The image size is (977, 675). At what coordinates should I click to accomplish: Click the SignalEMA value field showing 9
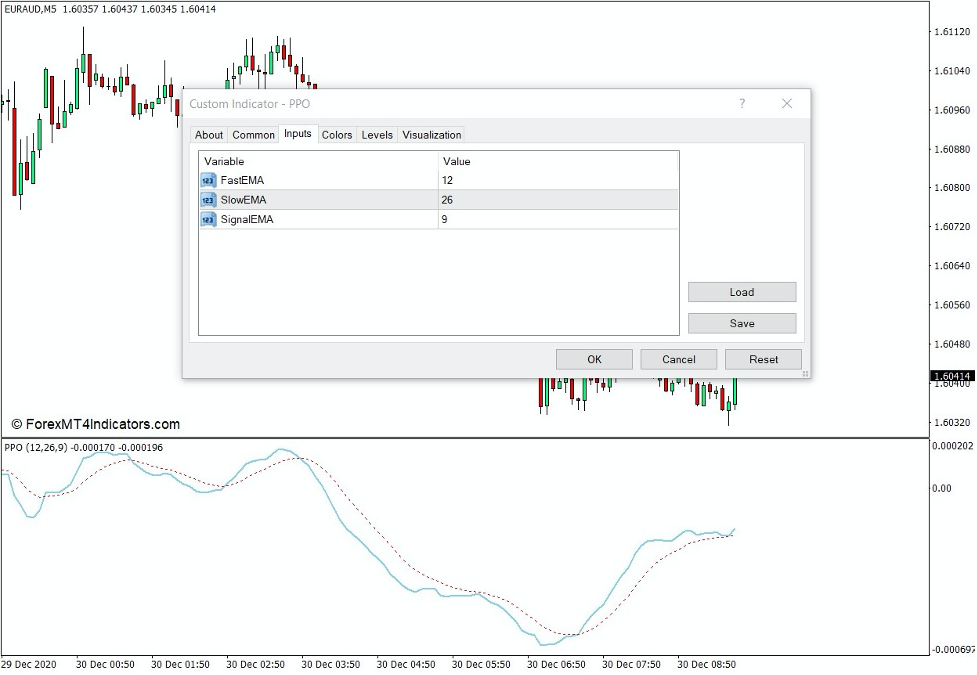coord(500,219)
